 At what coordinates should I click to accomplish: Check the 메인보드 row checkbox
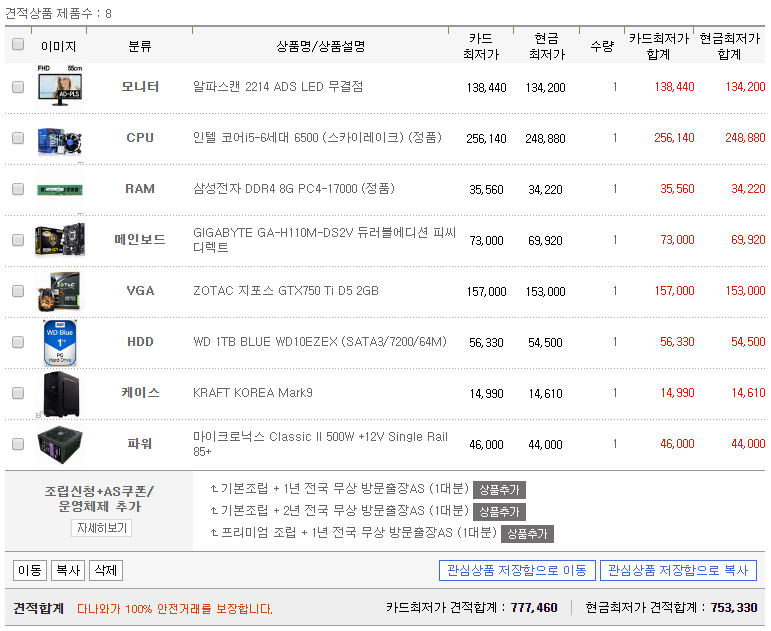pyautogui.click(x=18, y=240)
